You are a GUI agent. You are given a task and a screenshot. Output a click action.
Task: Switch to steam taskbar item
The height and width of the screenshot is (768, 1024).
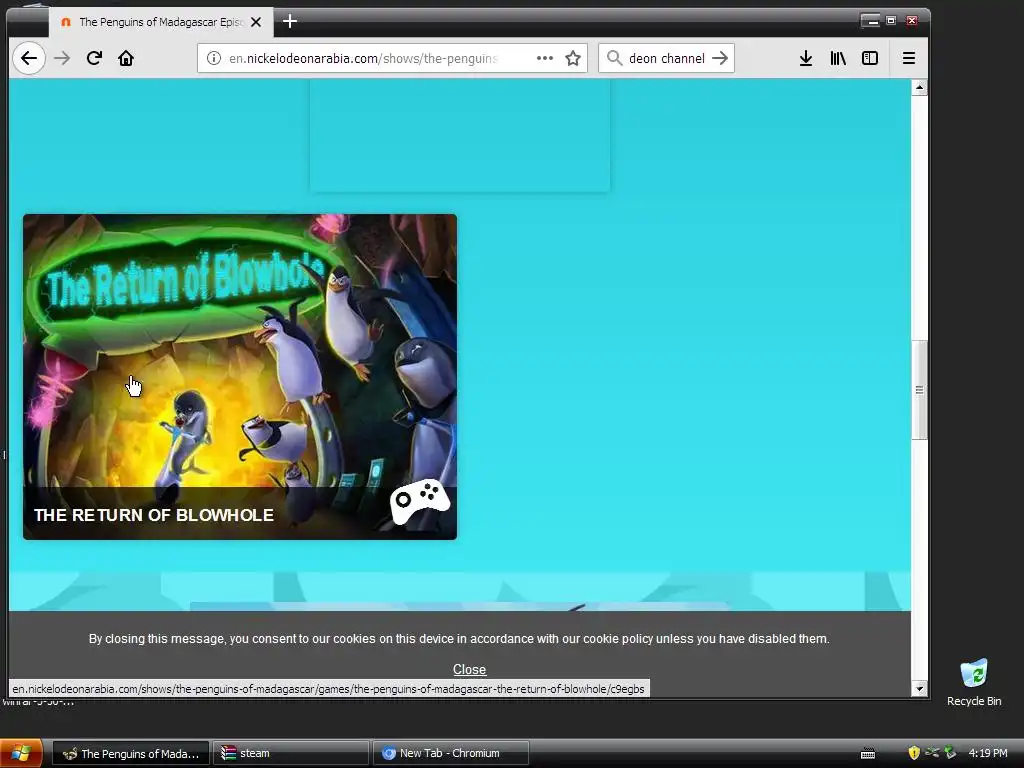[291, 753]
